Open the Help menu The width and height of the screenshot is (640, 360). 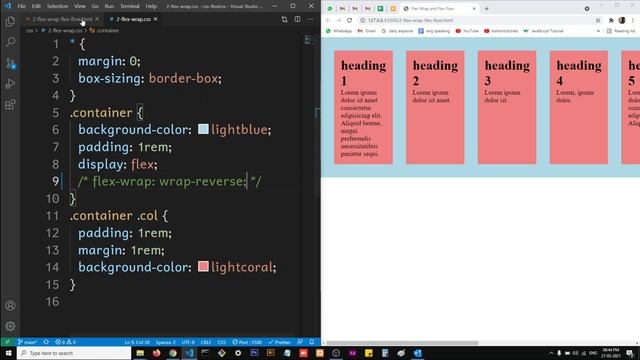coord(151,6)
